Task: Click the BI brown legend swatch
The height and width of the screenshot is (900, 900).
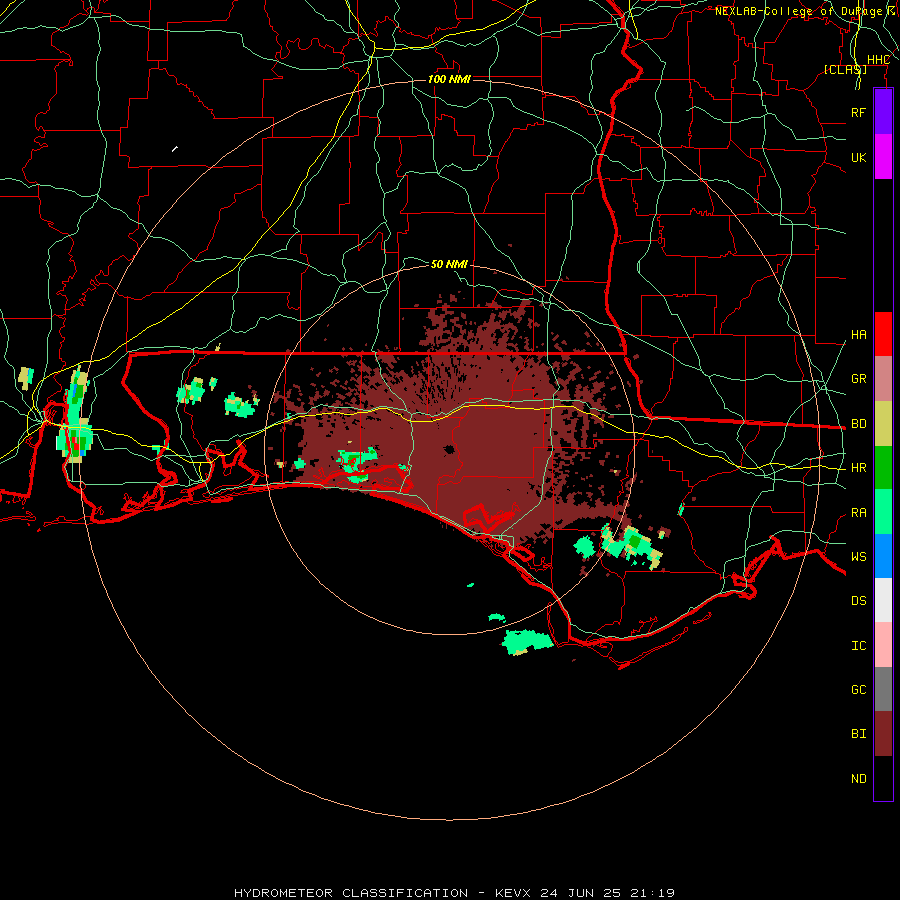Action: tap(883, 734)
